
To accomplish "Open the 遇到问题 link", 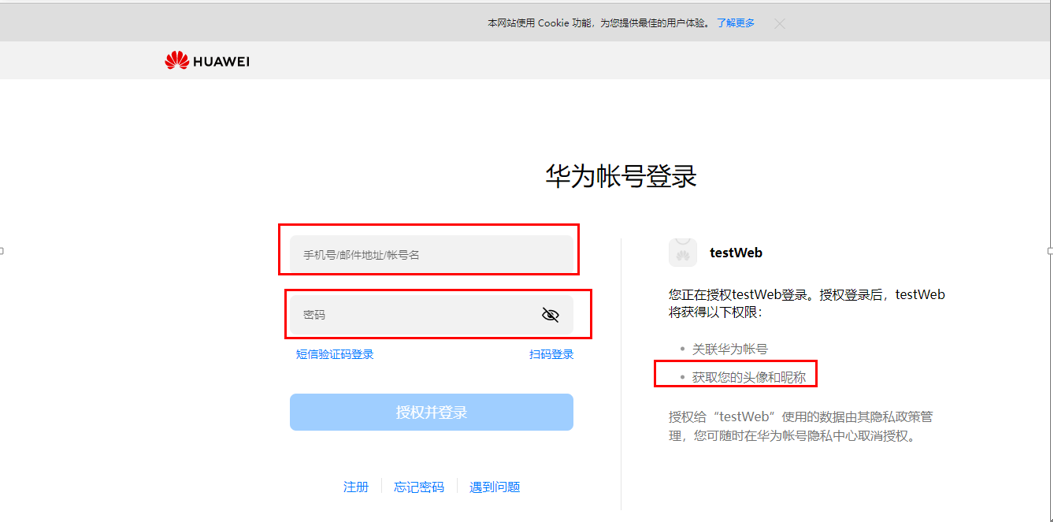I will pyautogui.click(x=494, y=487).
